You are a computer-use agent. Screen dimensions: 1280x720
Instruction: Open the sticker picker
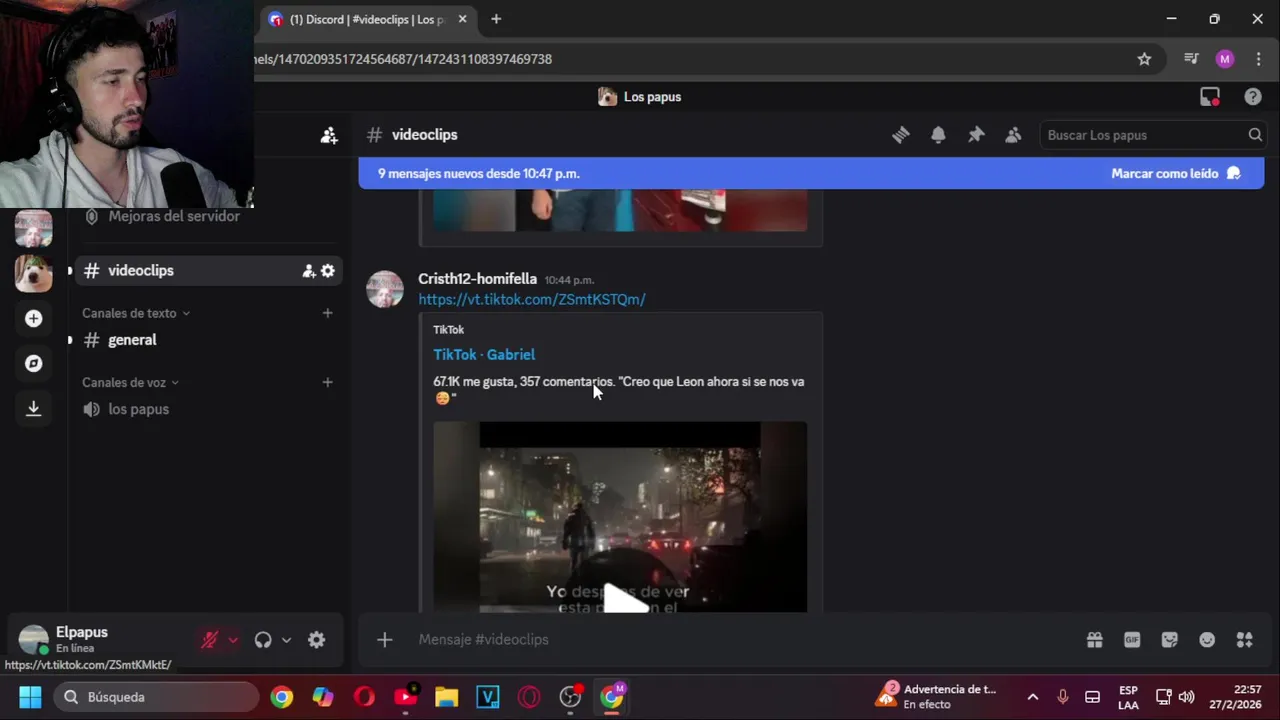(1170, 640)
